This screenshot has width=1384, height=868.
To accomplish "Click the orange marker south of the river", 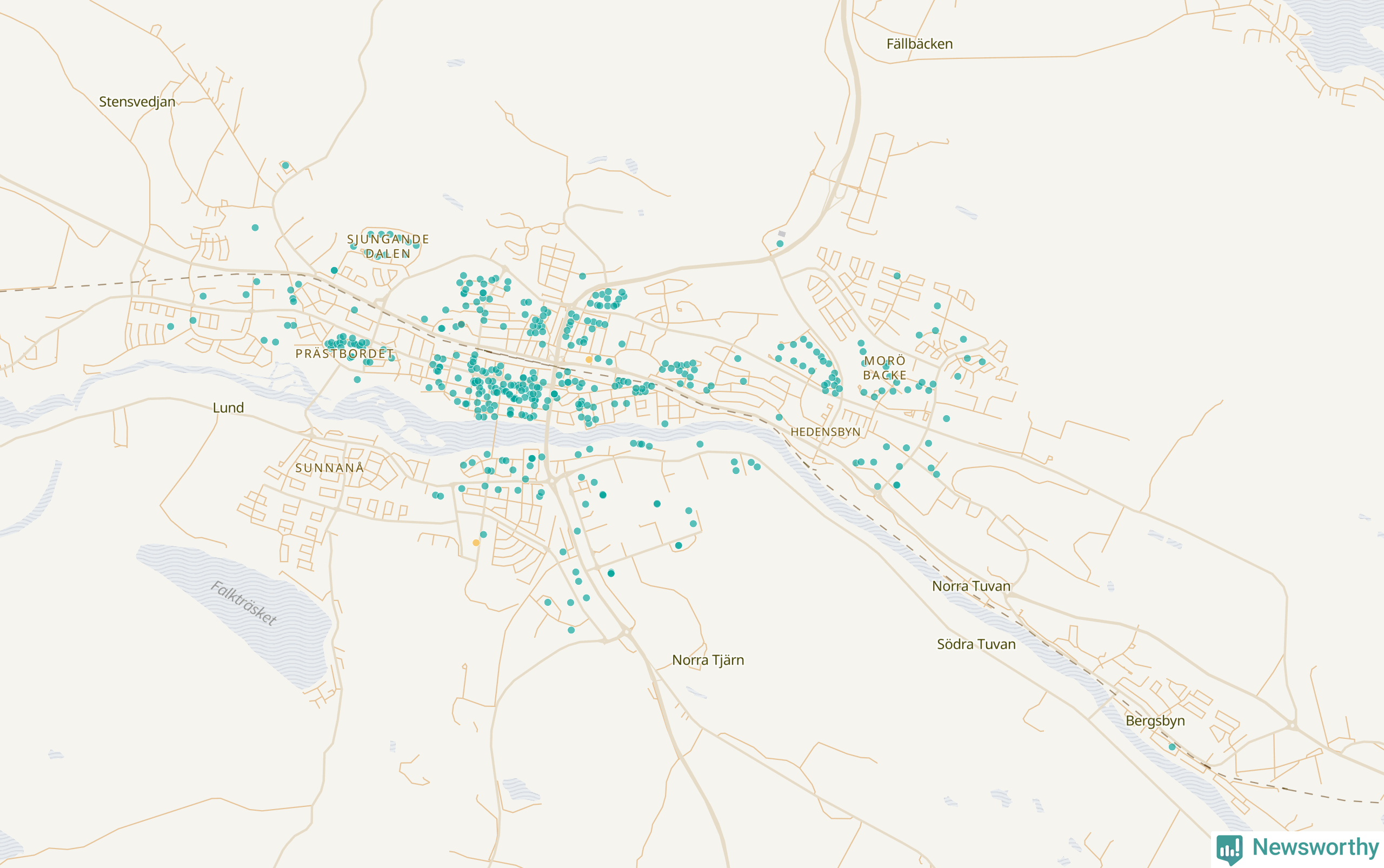I will pyautogui.click(x=476, y=543).
